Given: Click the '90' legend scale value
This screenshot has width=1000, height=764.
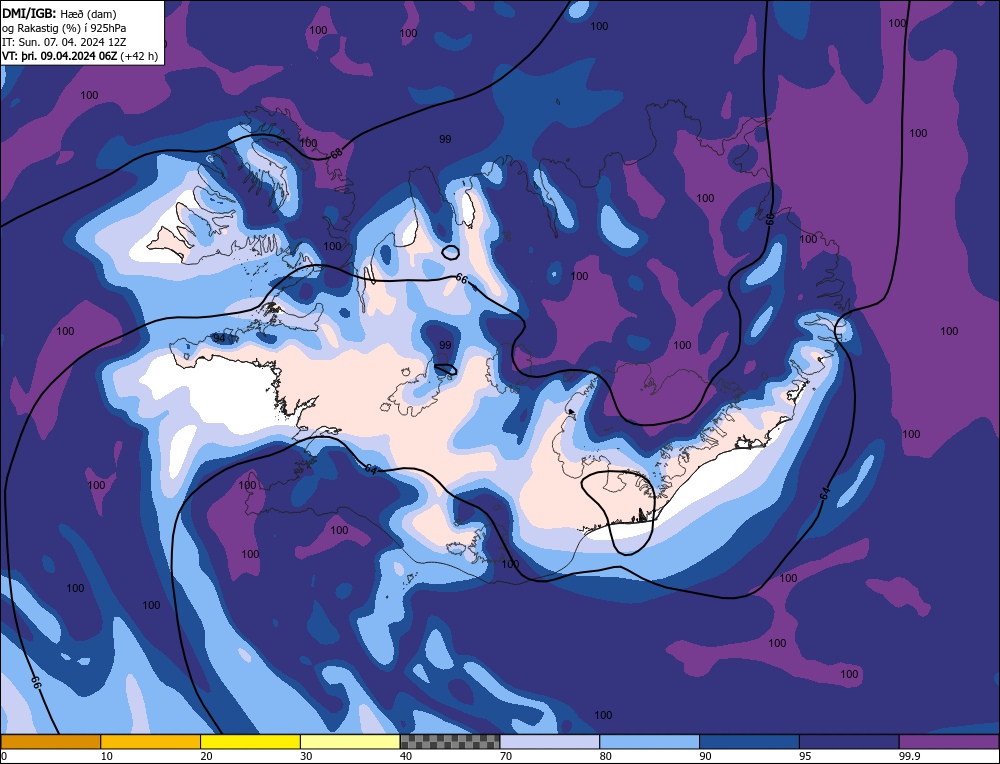Looking at the screenshot, I should [x=705, y=756].
